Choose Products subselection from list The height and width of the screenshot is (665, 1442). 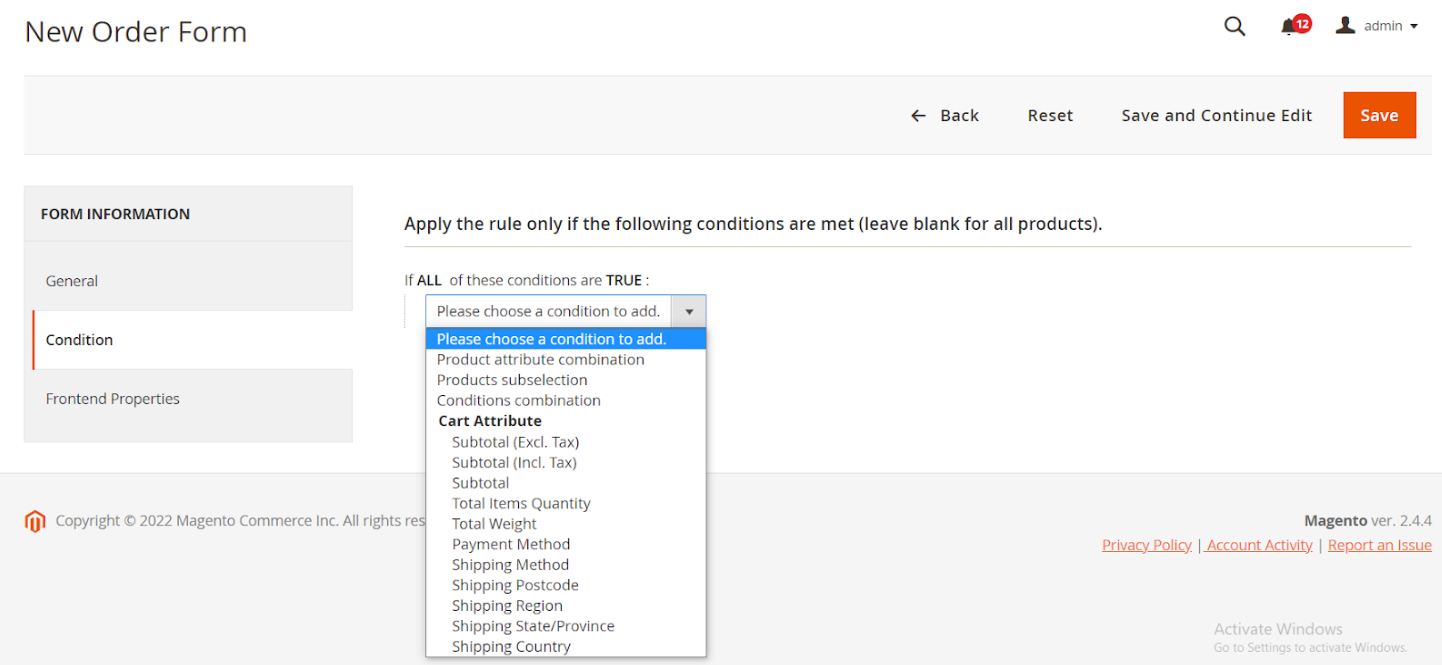point(512,380)
